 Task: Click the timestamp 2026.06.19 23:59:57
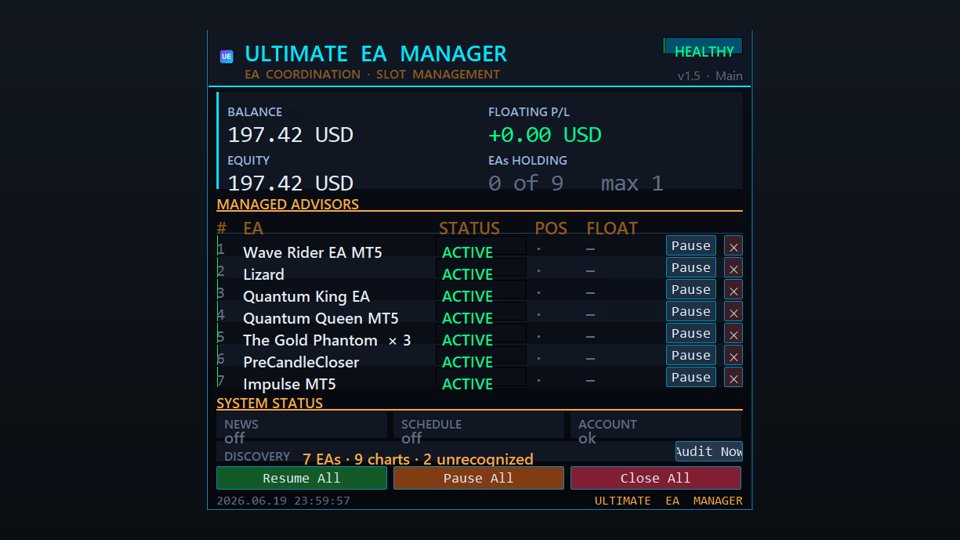click(x=283, y=500)
